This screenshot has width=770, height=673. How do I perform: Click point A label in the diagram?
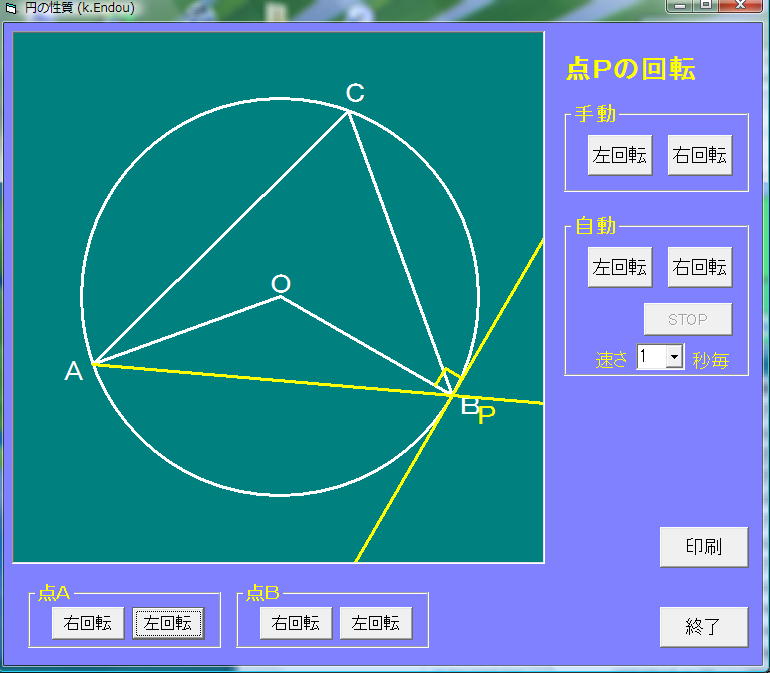coord(74,371)
